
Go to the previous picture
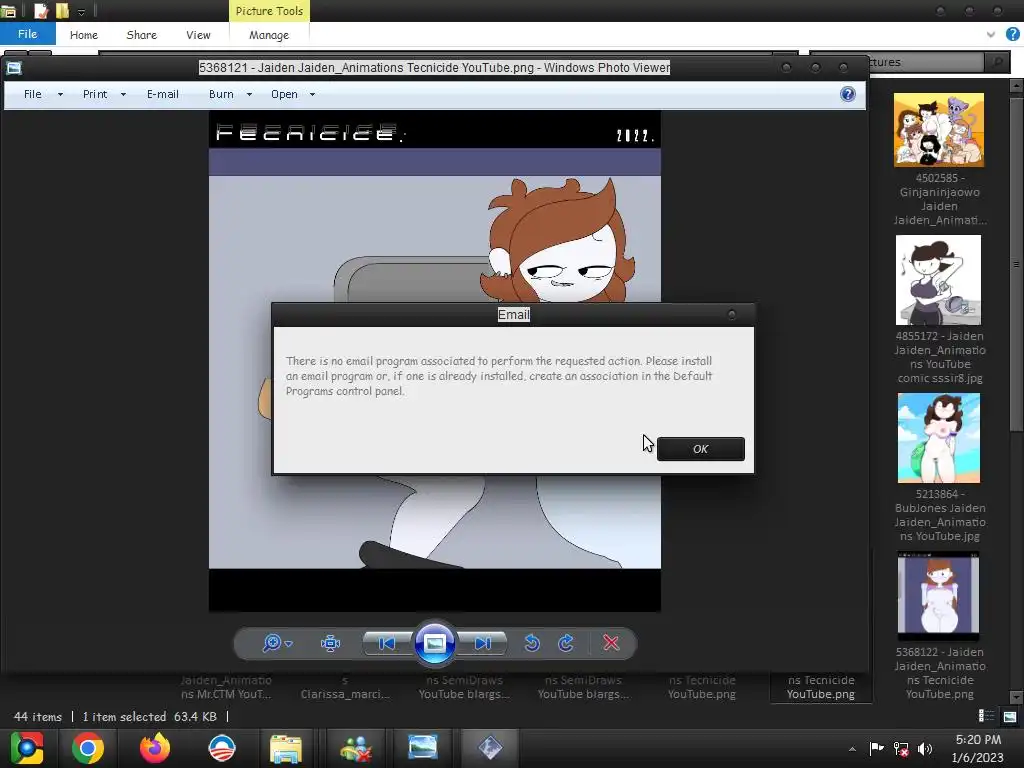coord(387,643)
